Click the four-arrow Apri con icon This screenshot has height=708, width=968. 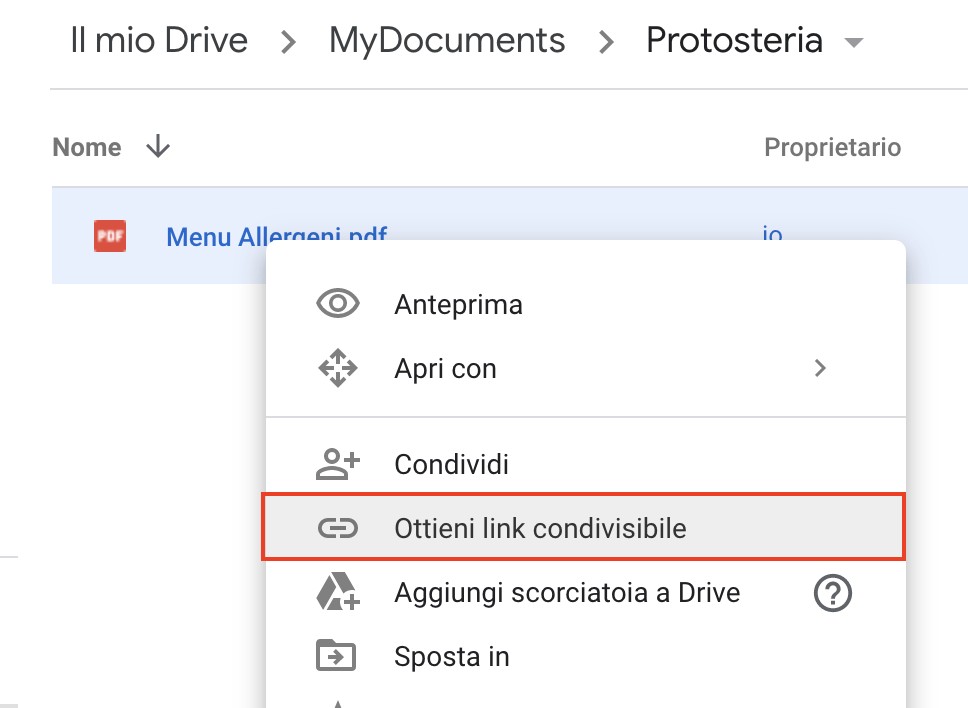338,368
